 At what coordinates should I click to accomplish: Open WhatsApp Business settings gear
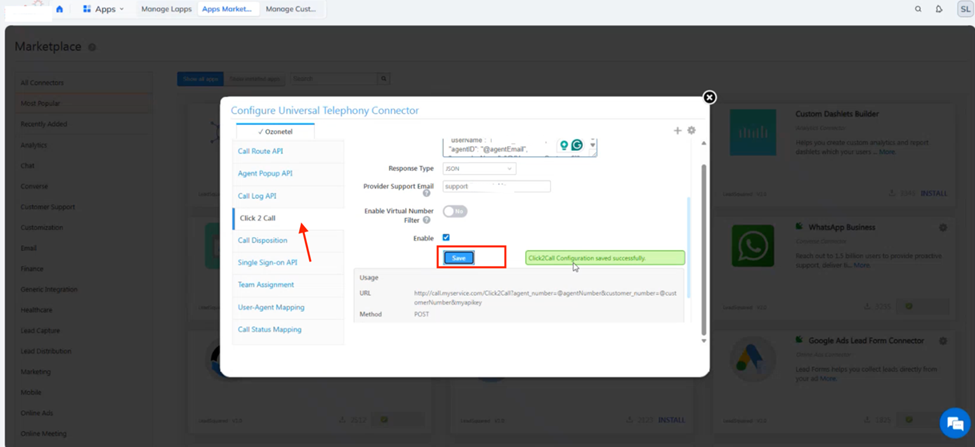coord(943,228)
